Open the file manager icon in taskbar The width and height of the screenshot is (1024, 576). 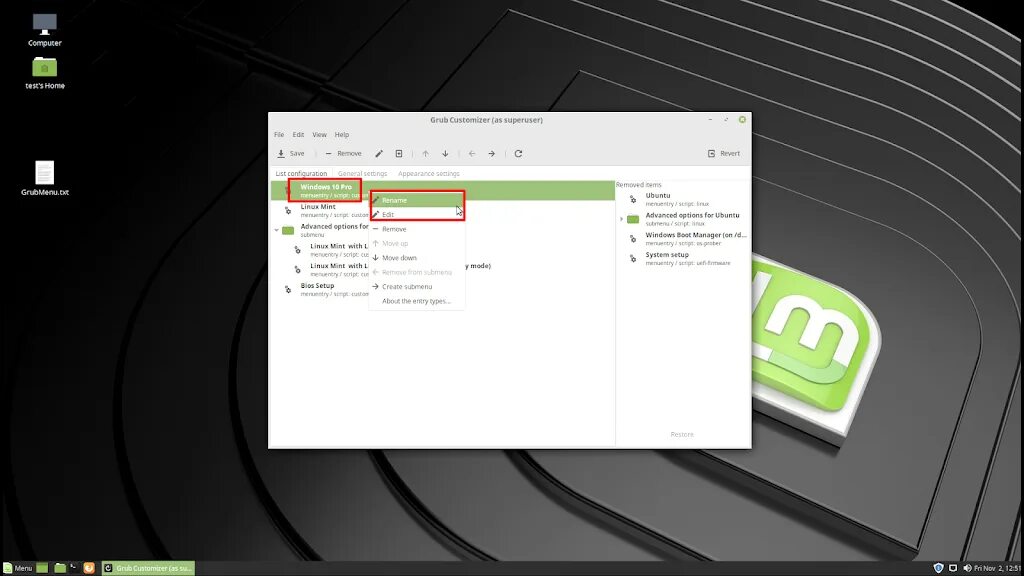pos(60,568)
